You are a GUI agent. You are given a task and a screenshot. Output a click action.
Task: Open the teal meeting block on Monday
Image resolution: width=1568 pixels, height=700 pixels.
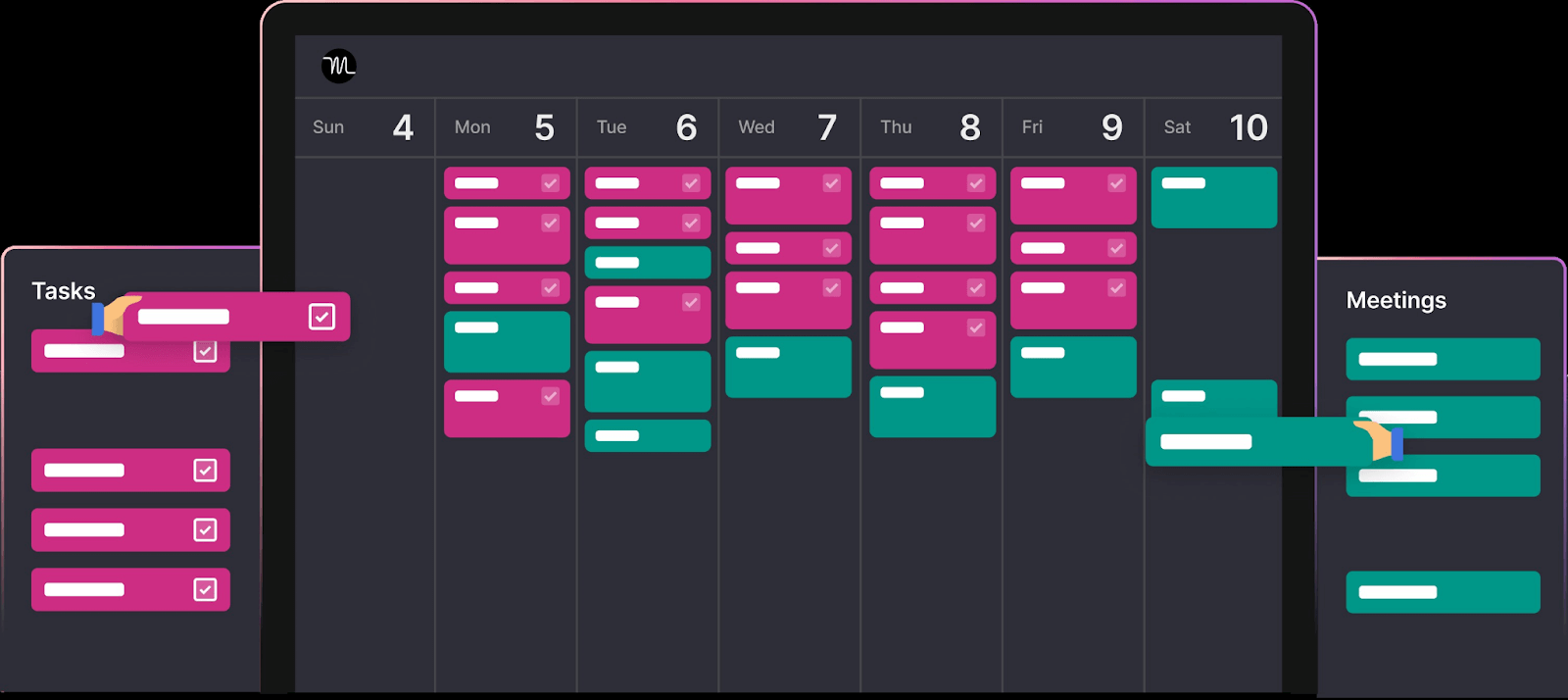(x=507, y=342)
